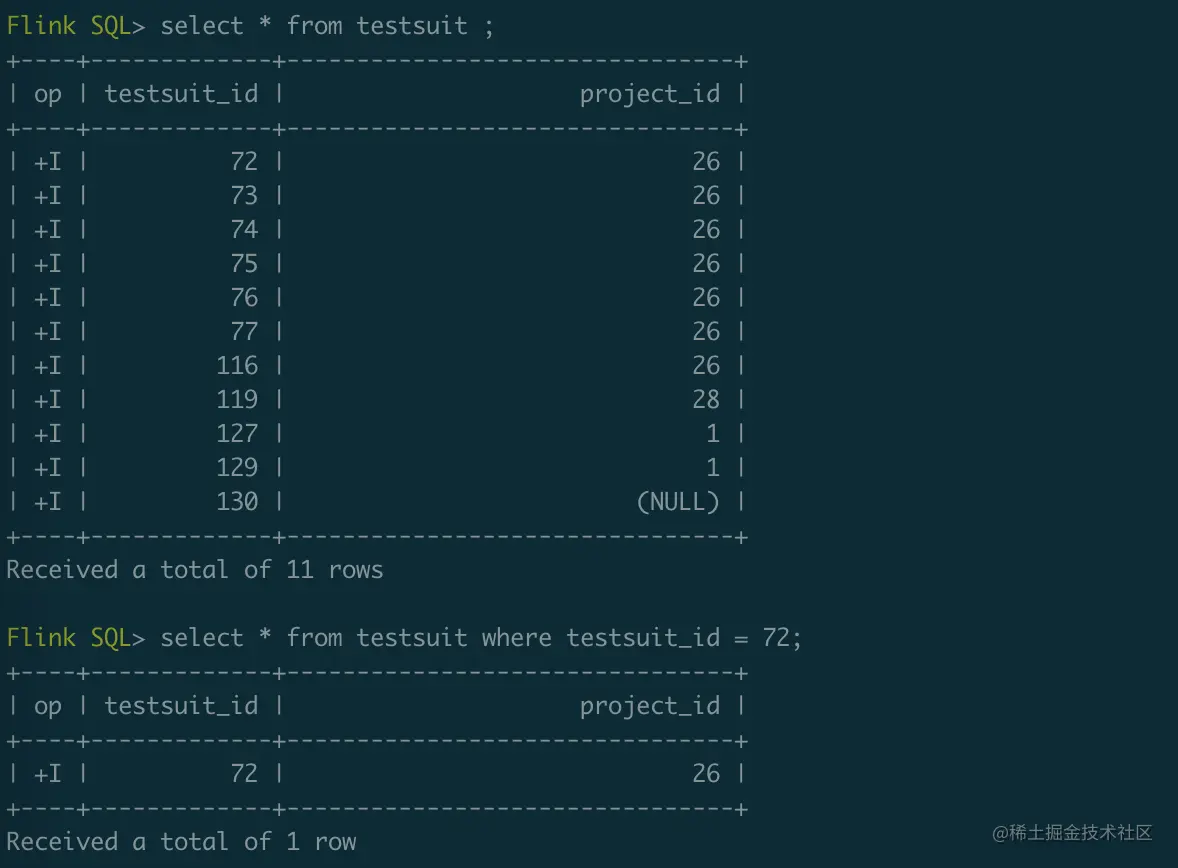Click the project_id header in the second result table
The width and height of the screenshot is (1178, 868).
pyautogui.click(x=649, y=706)
